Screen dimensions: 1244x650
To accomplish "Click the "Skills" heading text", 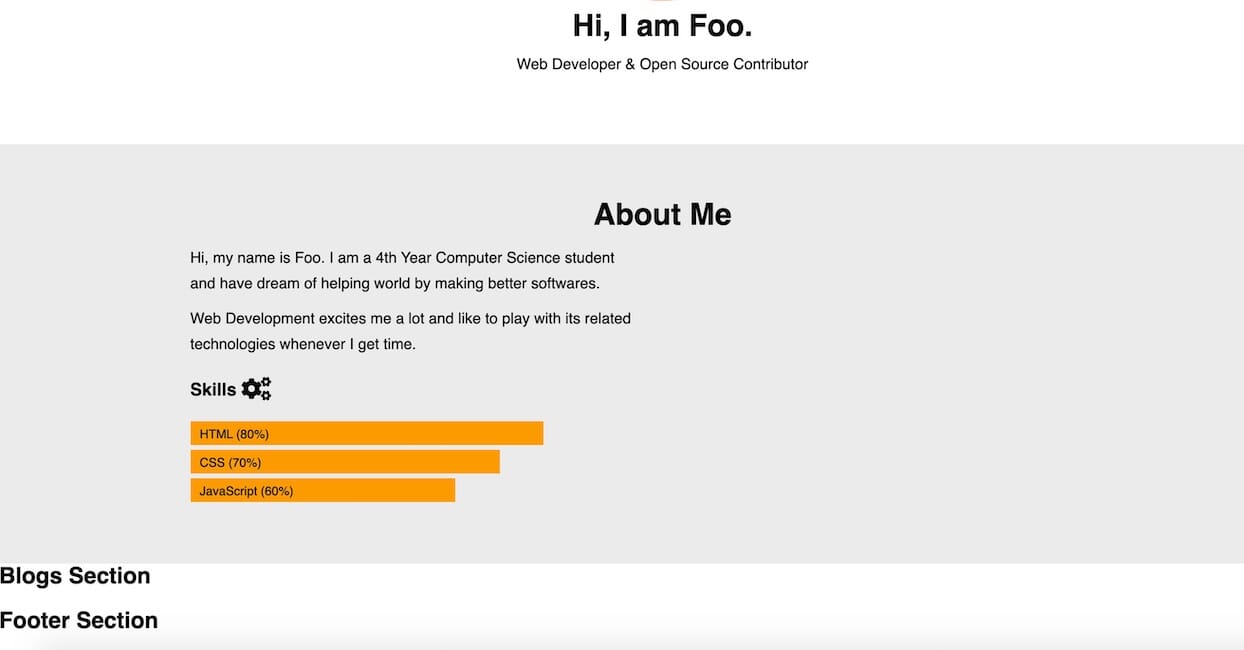I will (213, 389).
